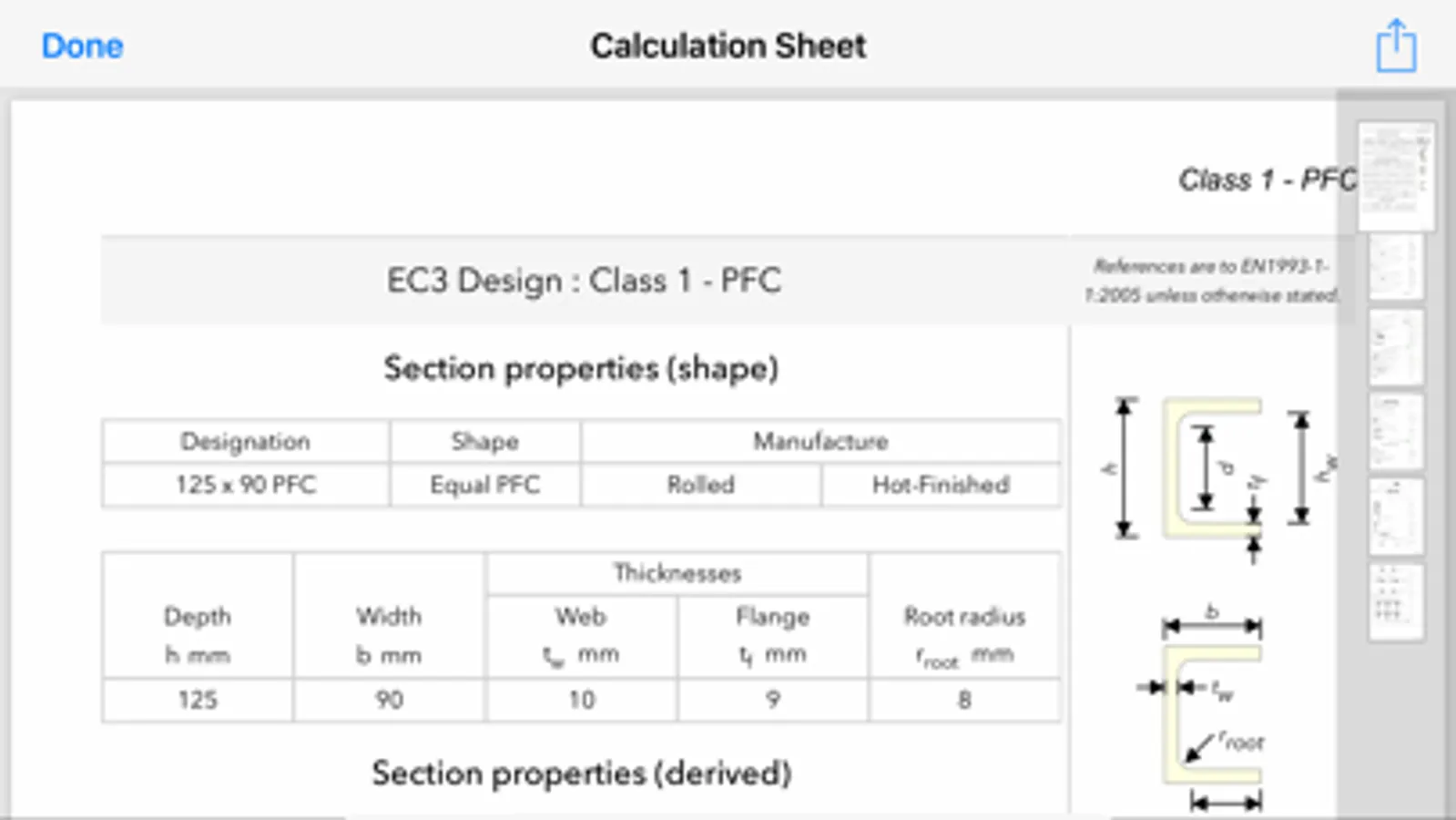Go to the fourth page thumbnail
Viewport: 1456px width, 820px height.
(1395, 431)
